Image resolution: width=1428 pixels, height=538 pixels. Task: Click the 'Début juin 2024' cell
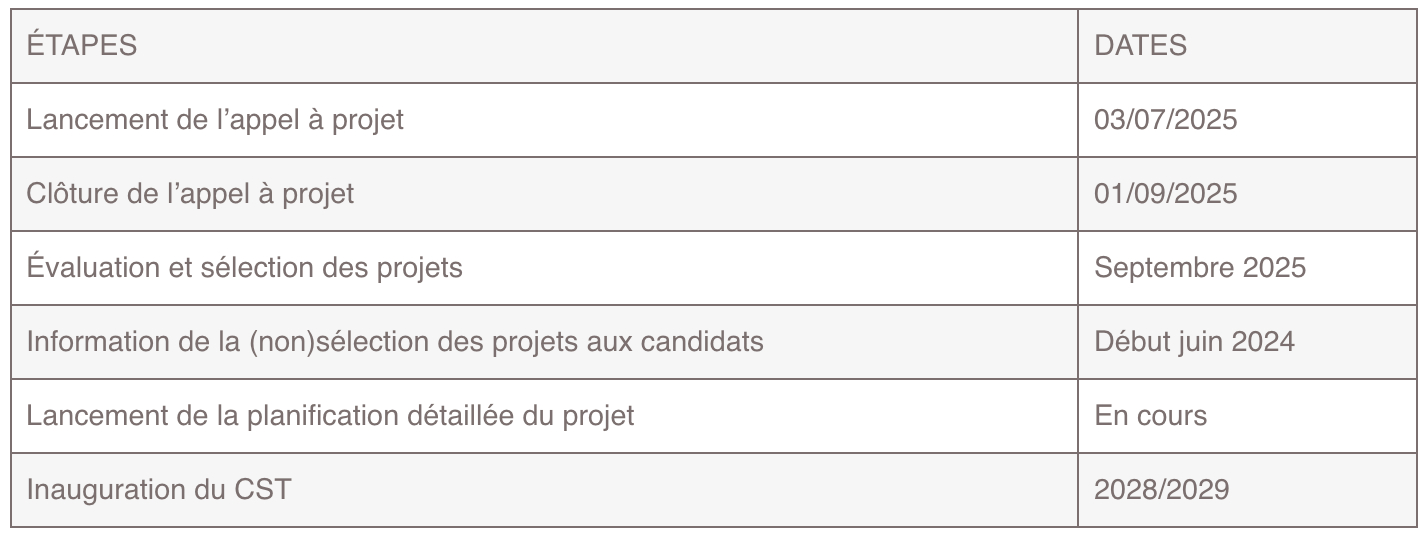(x=1194, y=342)
